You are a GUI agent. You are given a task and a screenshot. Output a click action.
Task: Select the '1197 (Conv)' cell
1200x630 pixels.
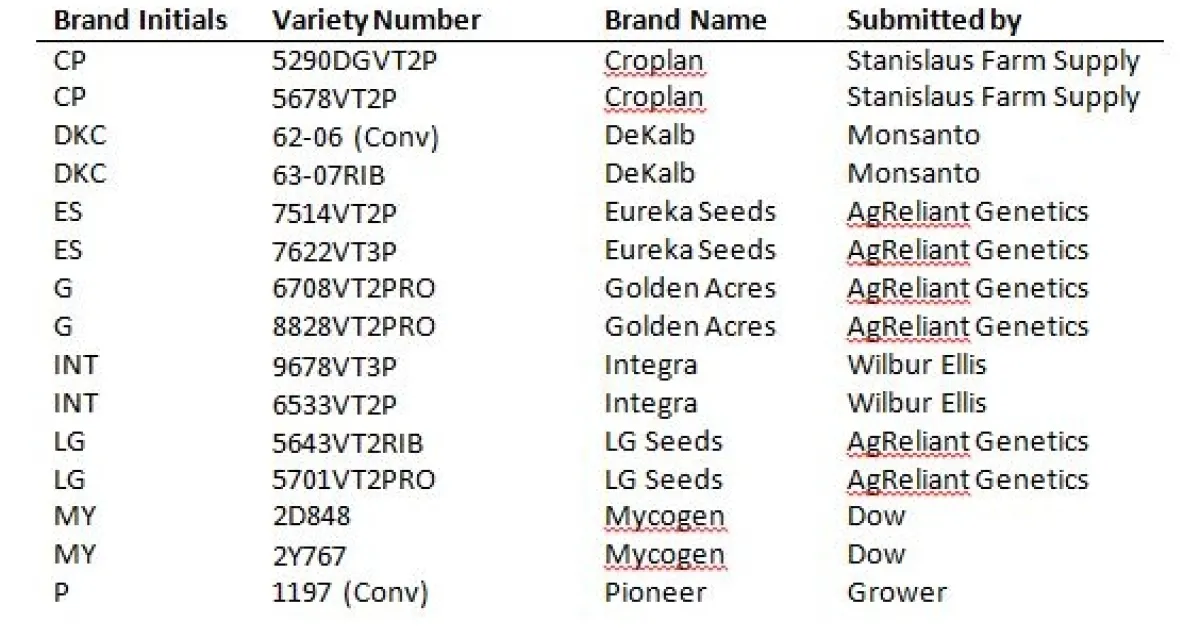349,593
